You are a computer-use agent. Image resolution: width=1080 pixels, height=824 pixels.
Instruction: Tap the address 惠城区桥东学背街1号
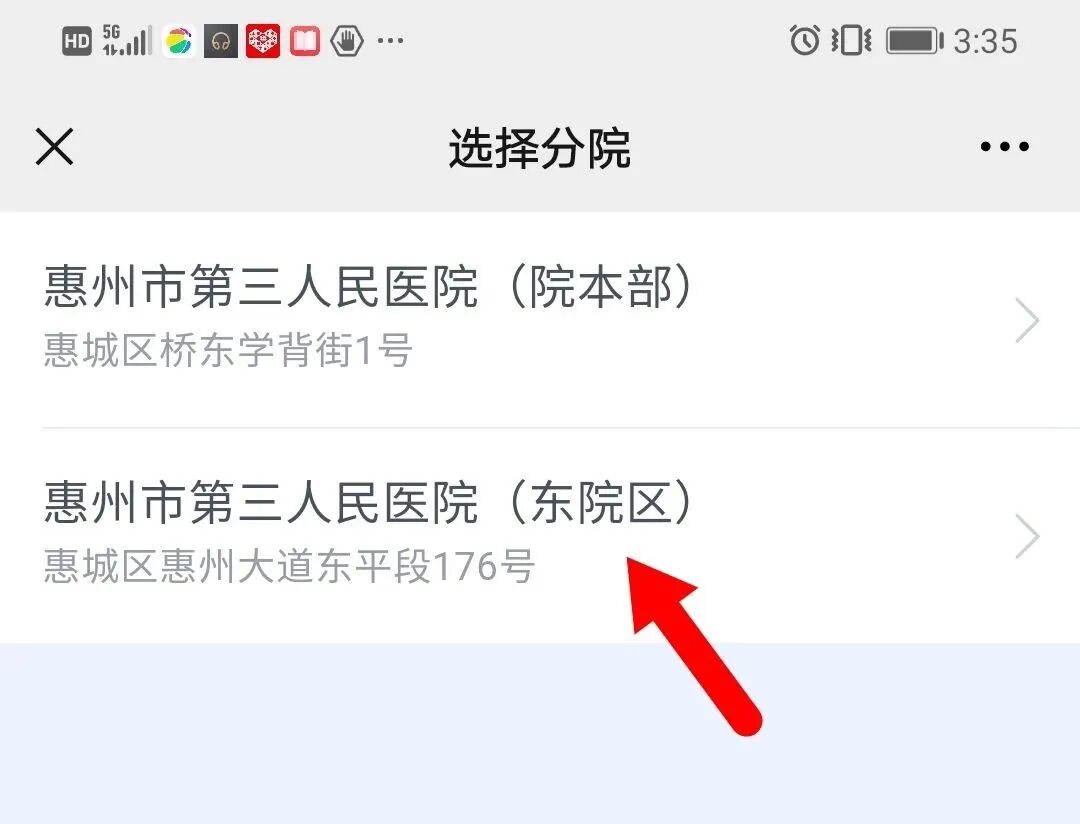click(x=228, y=350)
